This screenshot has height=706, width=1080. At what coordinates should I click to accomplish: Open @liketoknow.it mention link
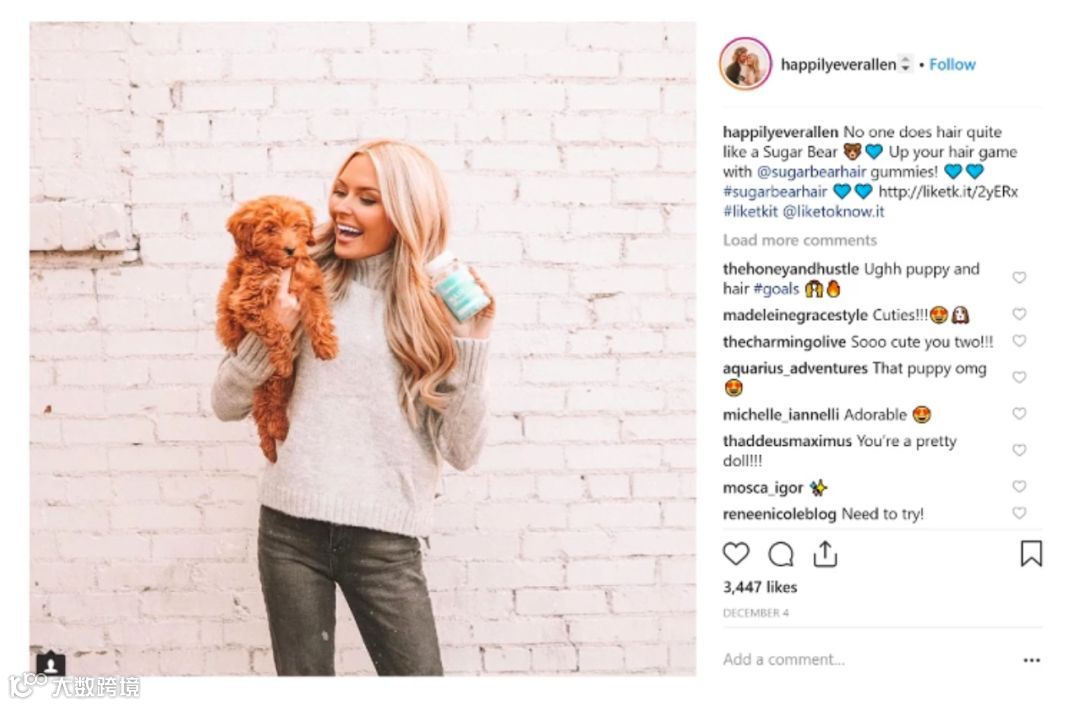click(x=833, y=211)
